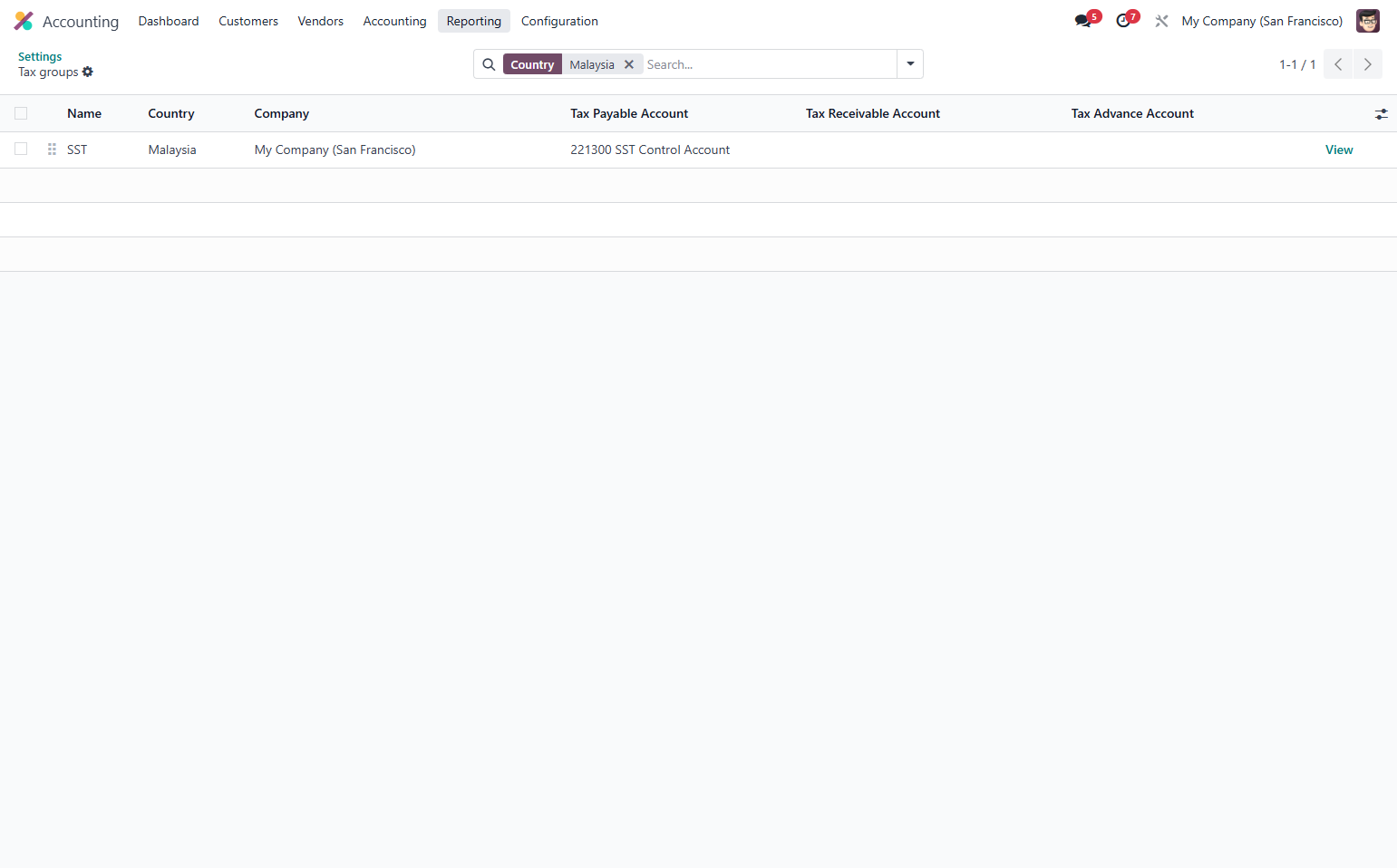Viewport: 1397px width, 868px height.
Task: Click My Company (San Francisco) table cell
Action: pyautogui.click(x=335, y=149)
